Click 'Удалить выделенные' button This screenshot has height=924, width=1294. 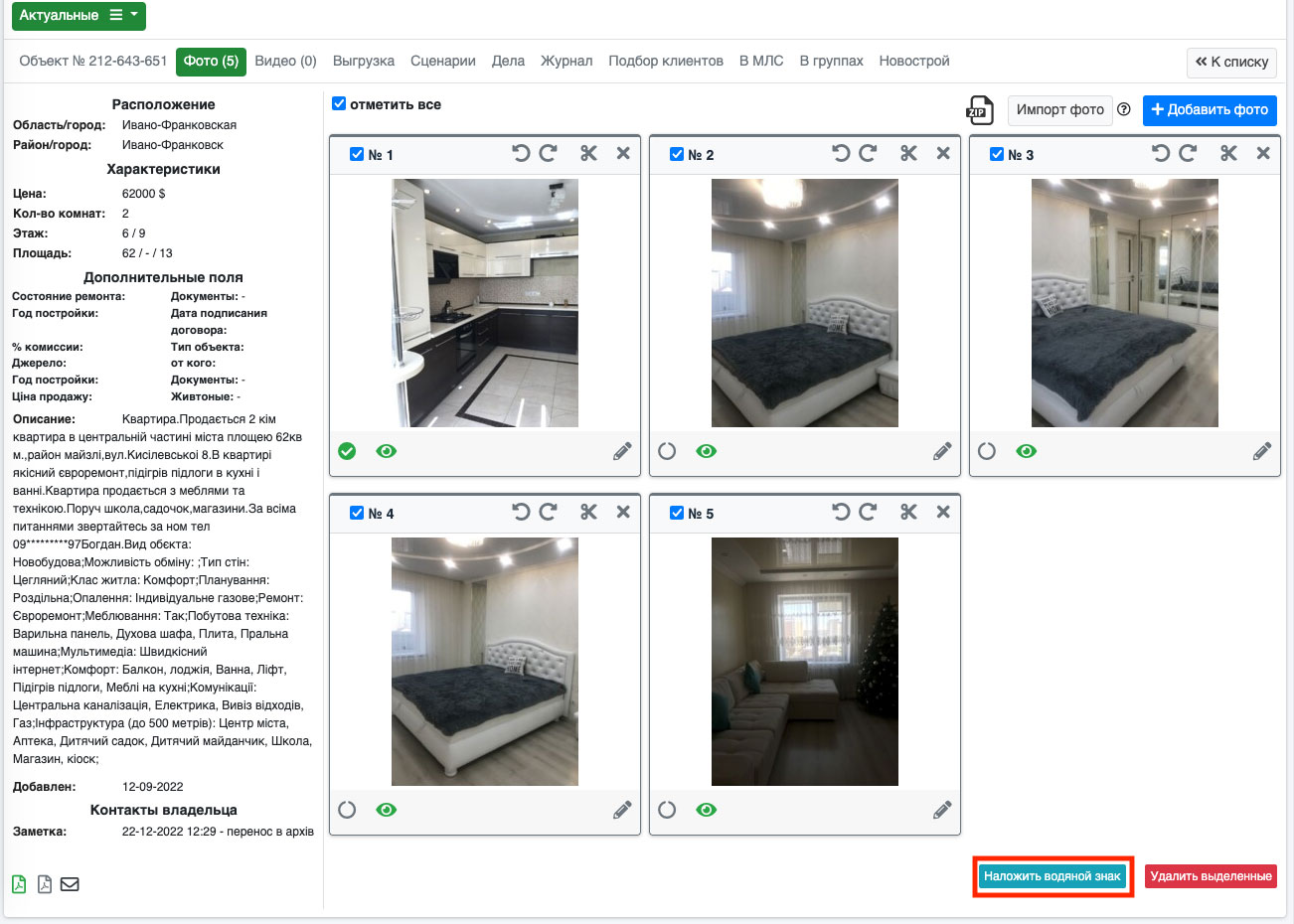click(1211, 876)
